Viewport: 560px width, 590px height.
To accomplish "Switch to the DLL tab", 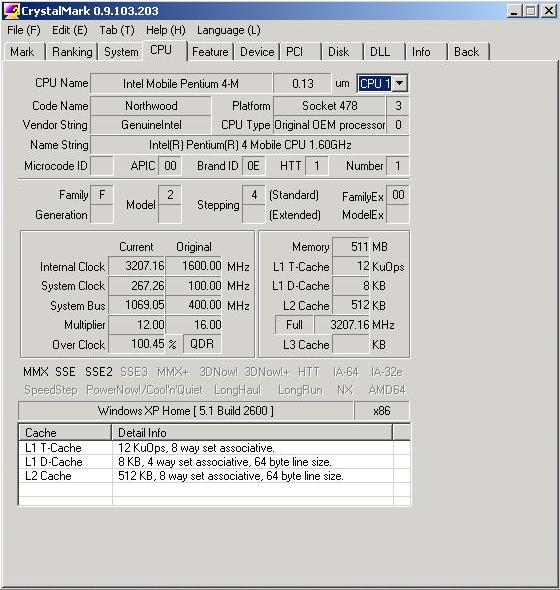I will pos(384,52).
